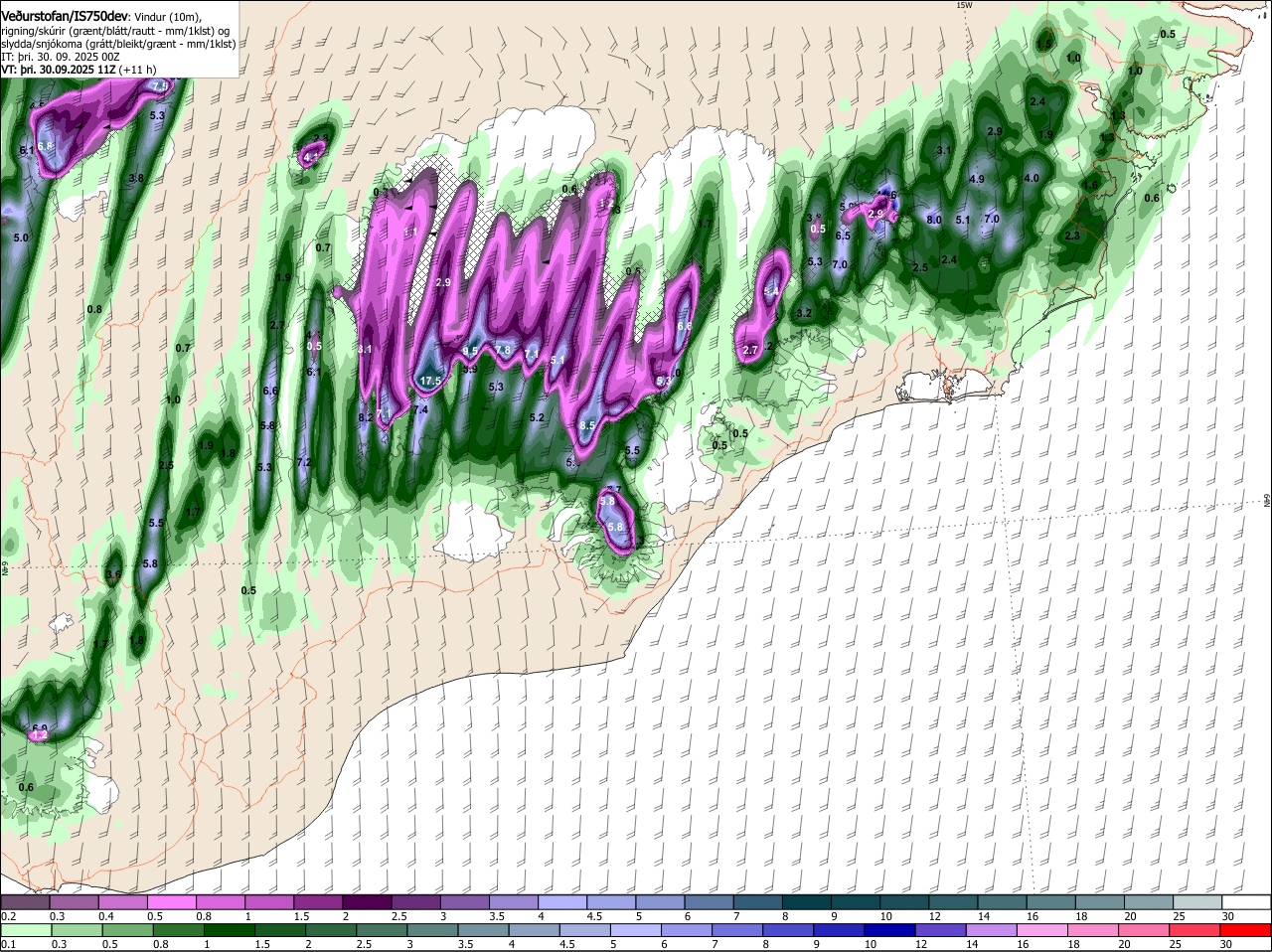Click the "8.5" precipitation value on map

(x=587, y=425)
